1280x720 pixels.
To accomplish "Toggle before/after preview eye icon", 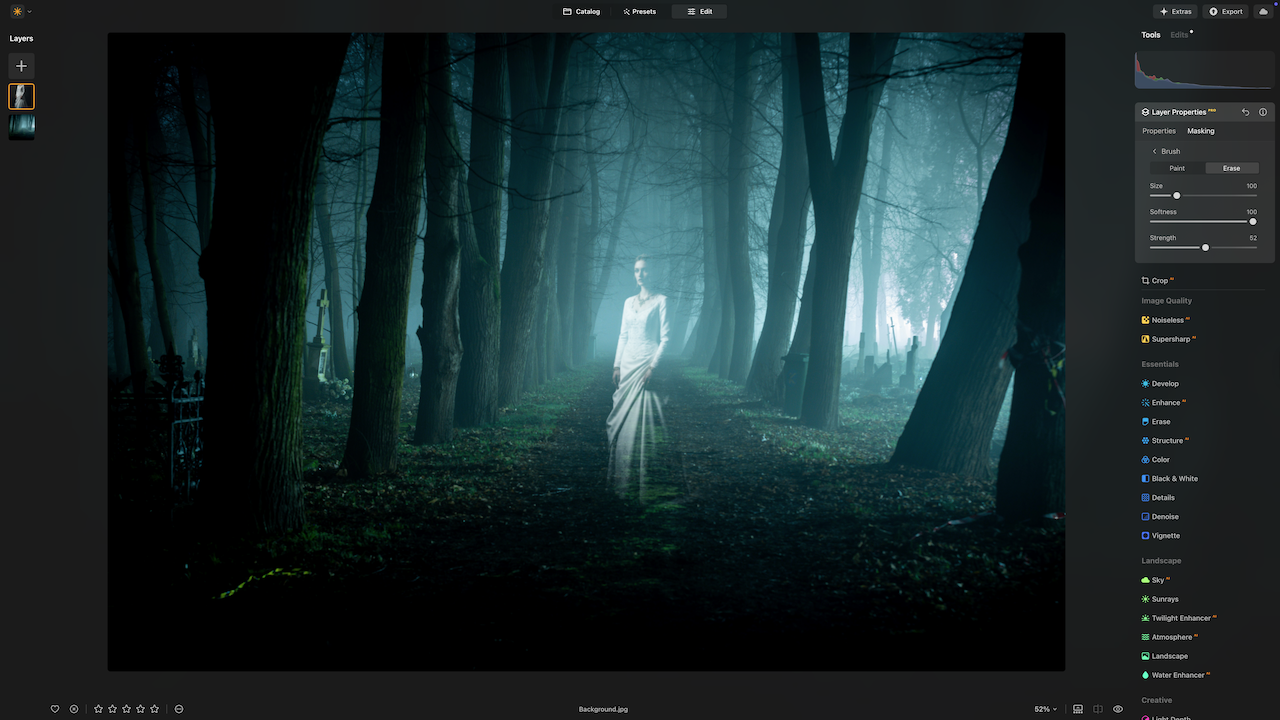I will coord(1118,709).
